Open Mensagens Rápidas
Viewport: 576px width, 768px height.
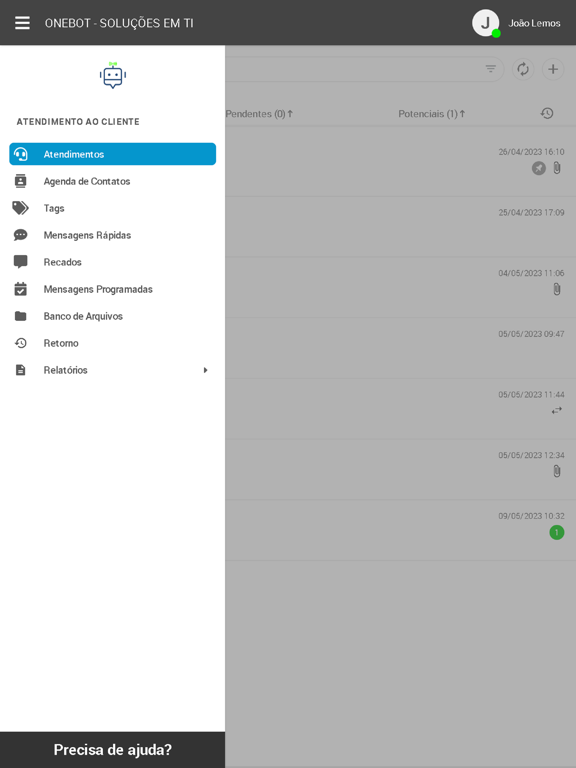(113, 235)
